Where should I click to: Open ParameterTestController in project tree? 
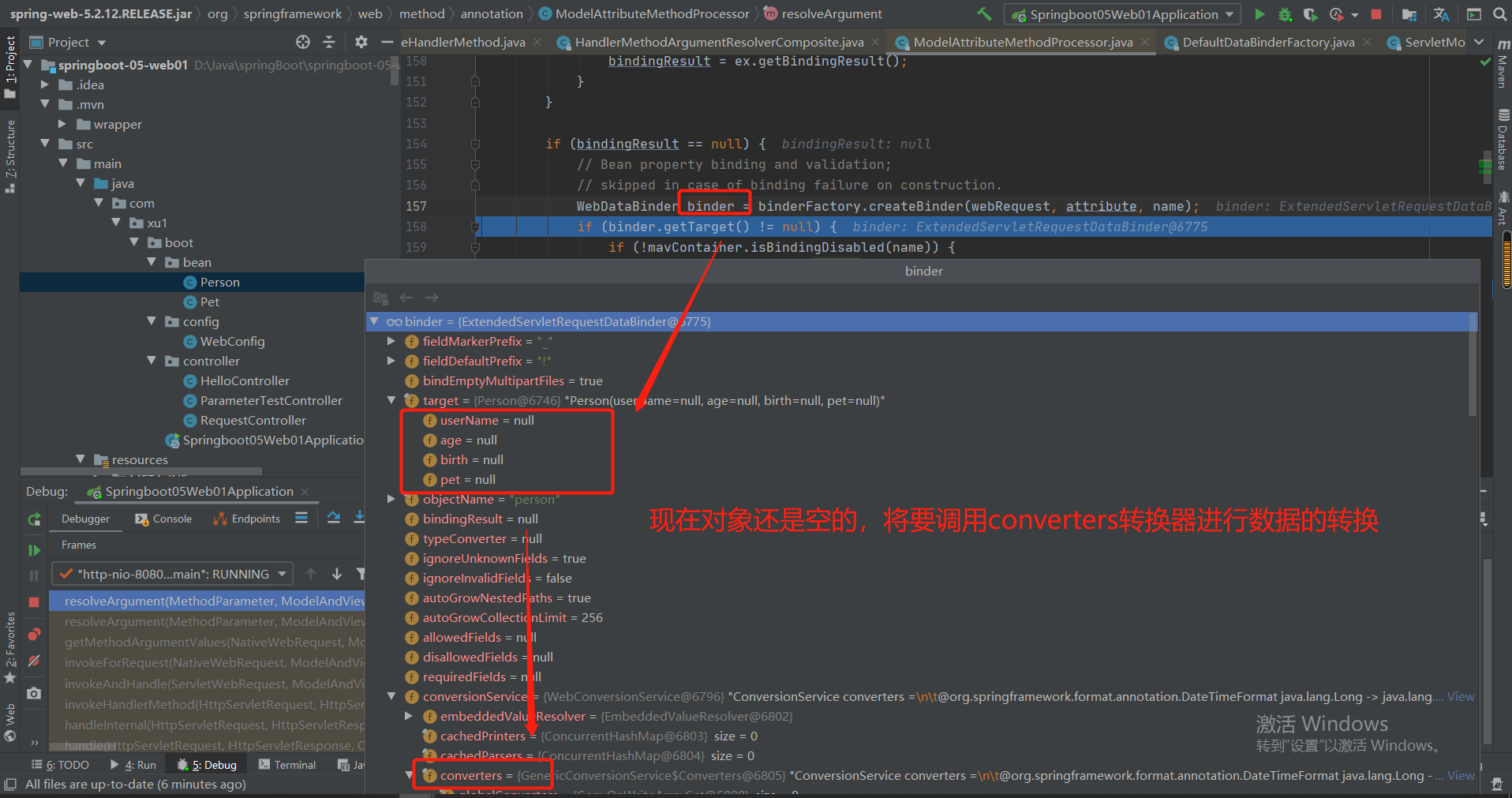[271, 400]
